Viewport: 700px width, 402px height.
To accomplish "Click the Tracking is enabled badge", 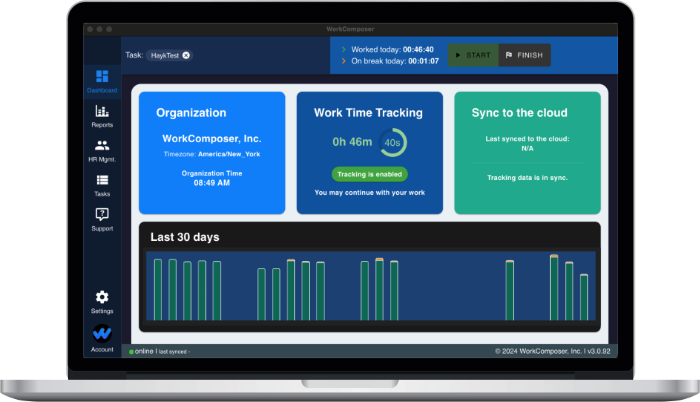I will [370, 174].
